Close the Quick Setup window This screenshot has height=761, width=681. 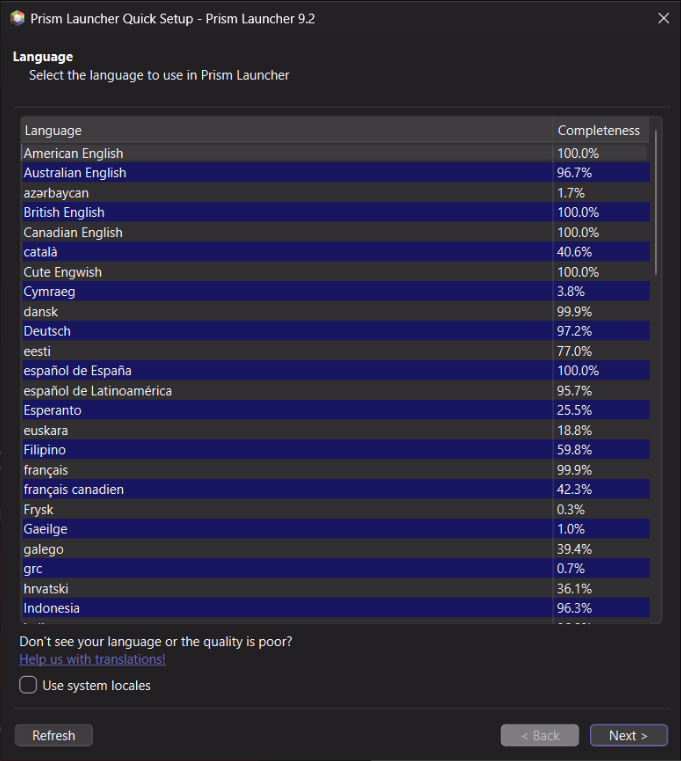[x=663, y=18]
